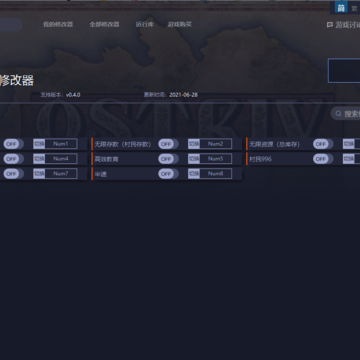The width and height of the screenshot is (360, 360).
Task: Click the 无限资源（总库存） cheat label
Action: (274, 144)
